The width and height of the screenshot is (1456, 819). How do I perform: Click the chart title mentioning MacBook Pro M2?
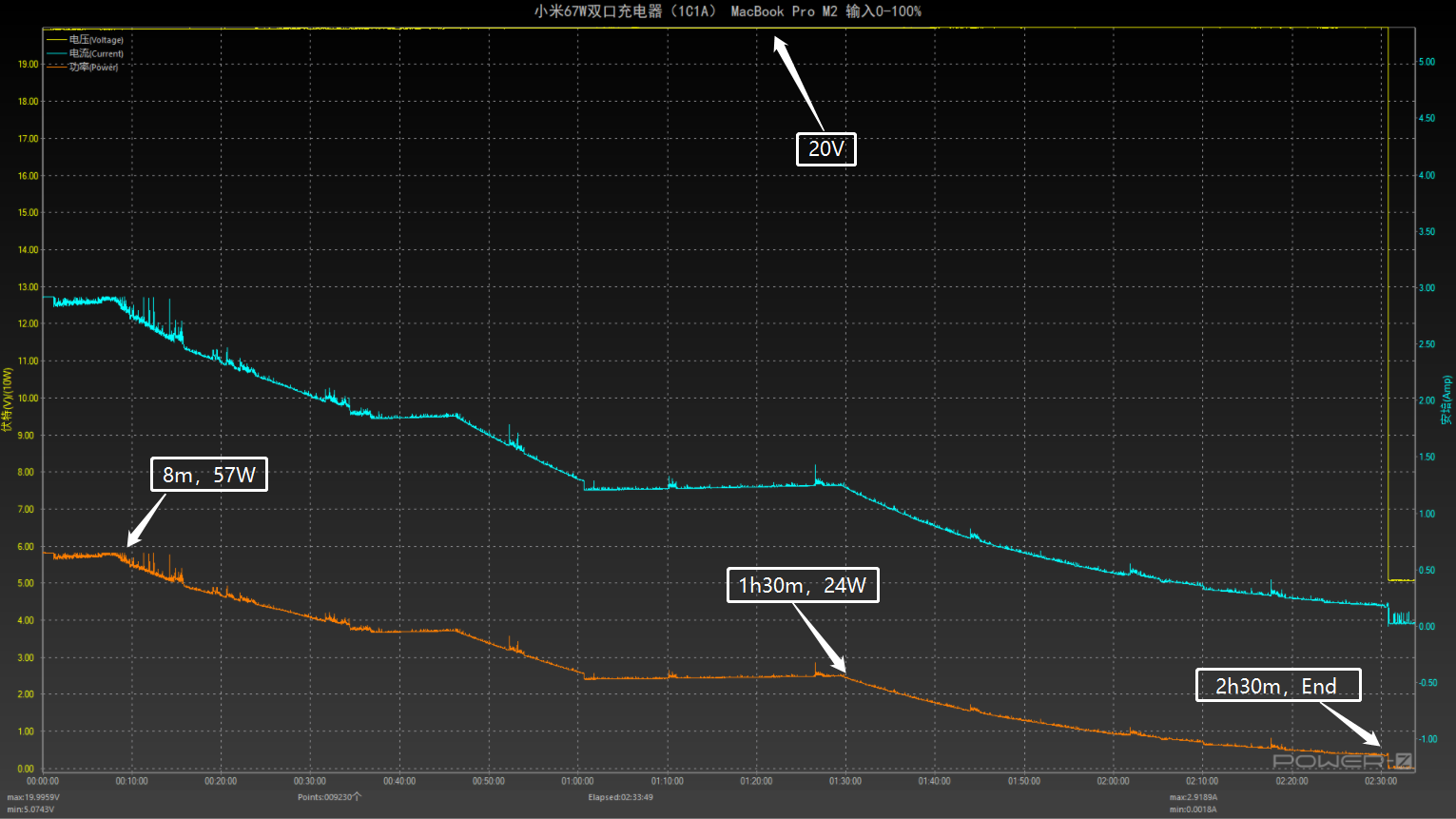pos(728,11)
